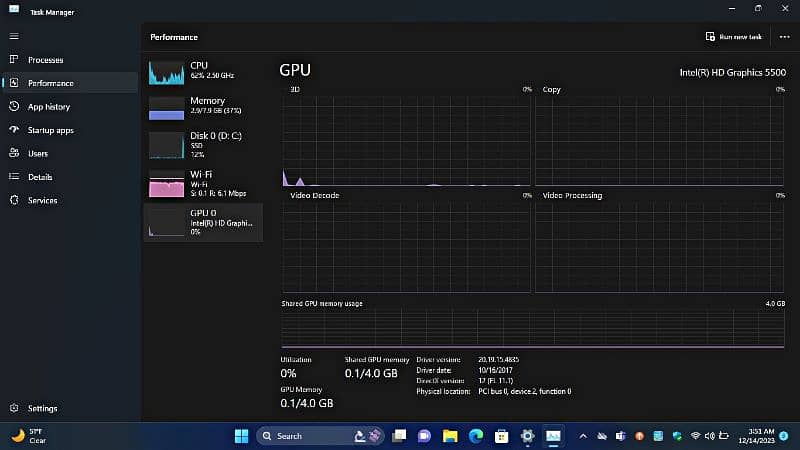Open Startup apps in the sidebar
Screen dimensions: 800x450
50,130
